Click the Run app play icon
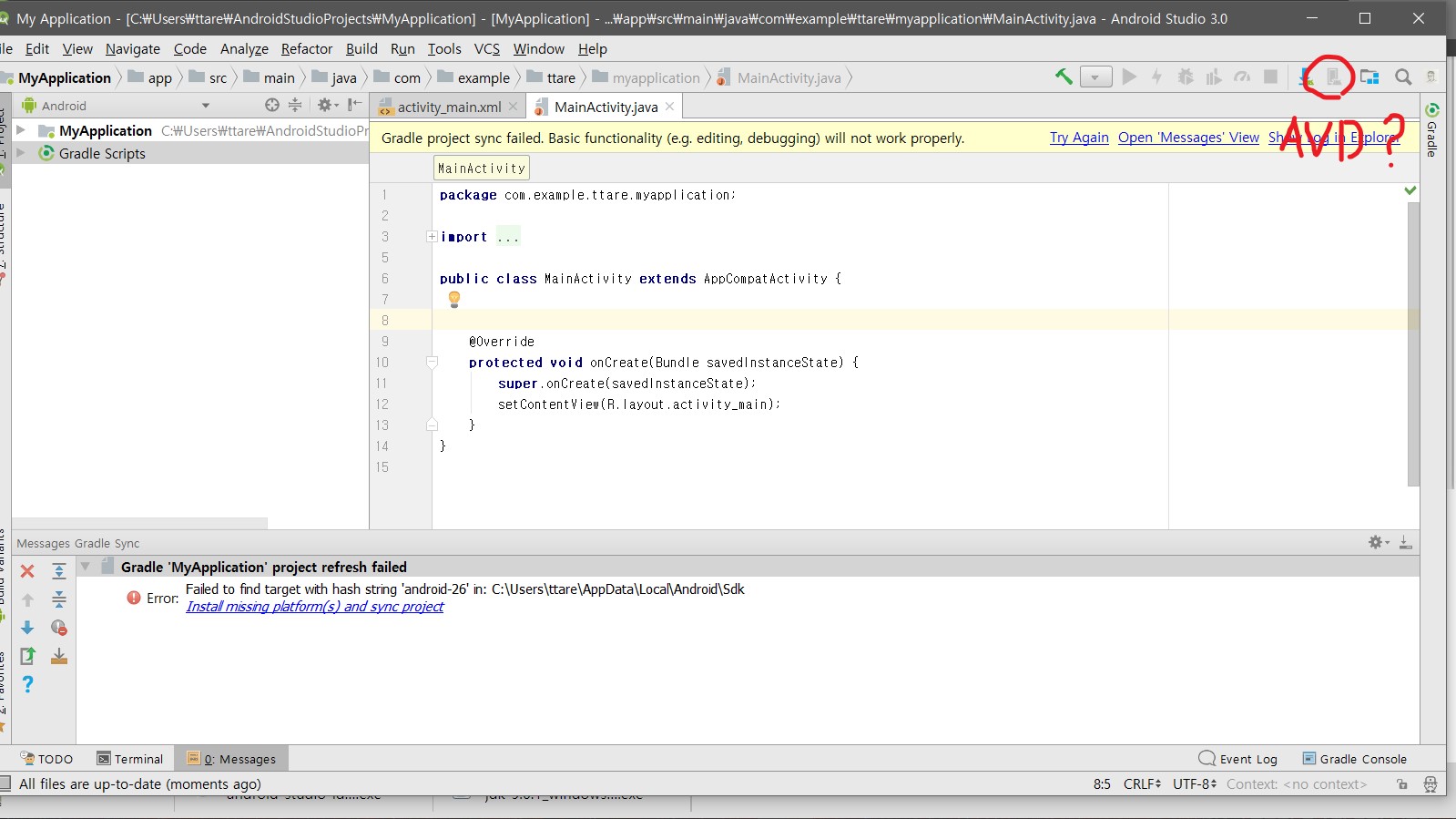The width and height of the screenshot is (1456, 819). [1129, 77]
